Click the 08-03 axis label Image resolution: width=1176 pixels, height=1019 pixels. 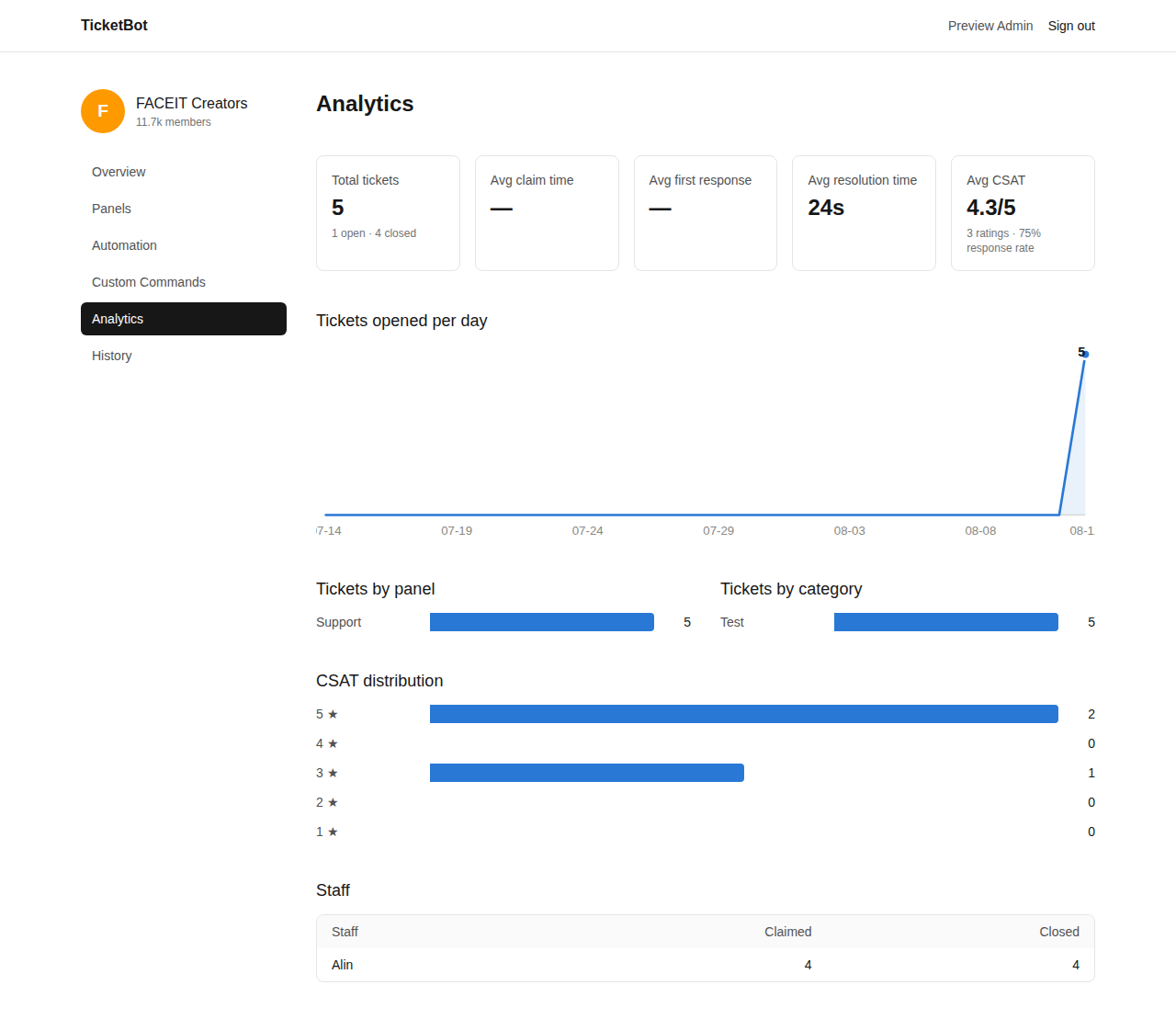coord(850,531)
